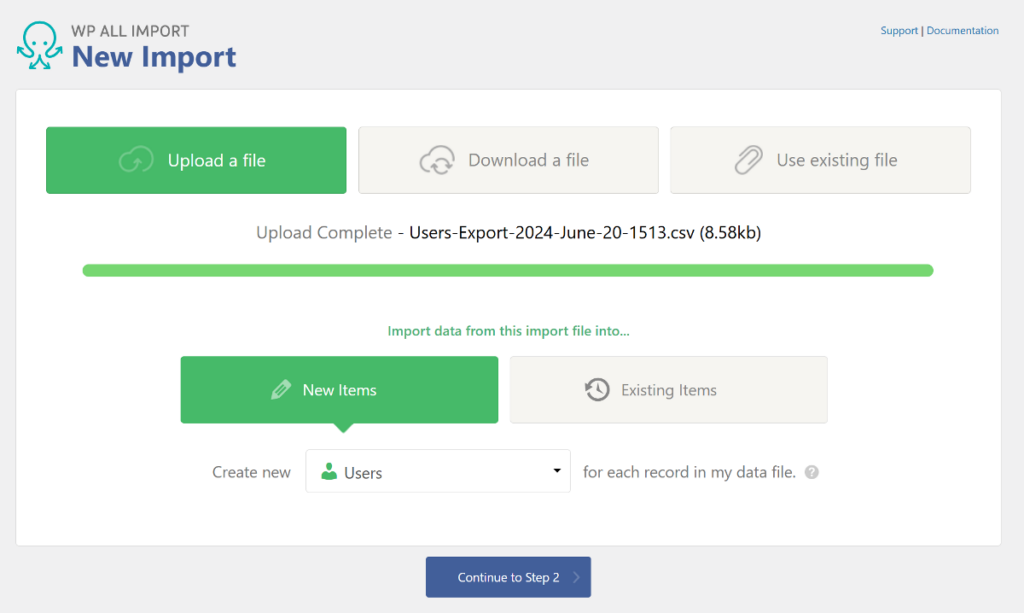Viewport: 1024px width, 613px height.
Task: Click the green user icon in Users selector
Action: tap(330, 471)
